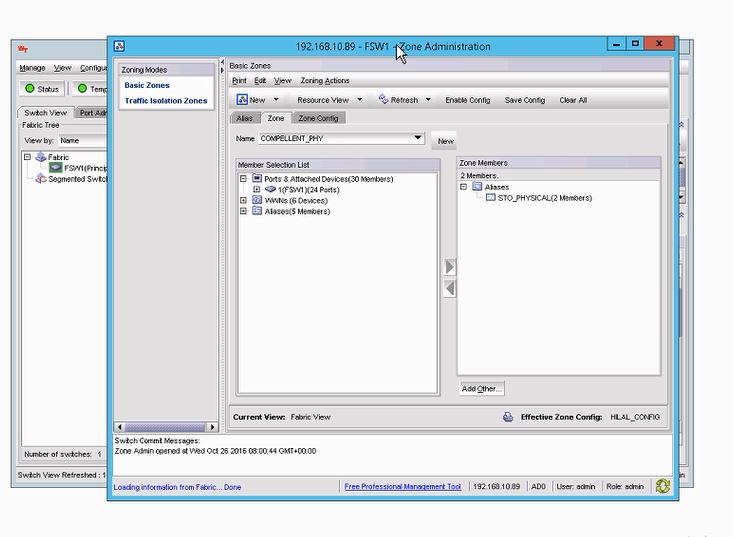The height and width of the screenshot is (537, 733).
Task: Click the Zone Admin opened commit message text
Action: point(216,451)
